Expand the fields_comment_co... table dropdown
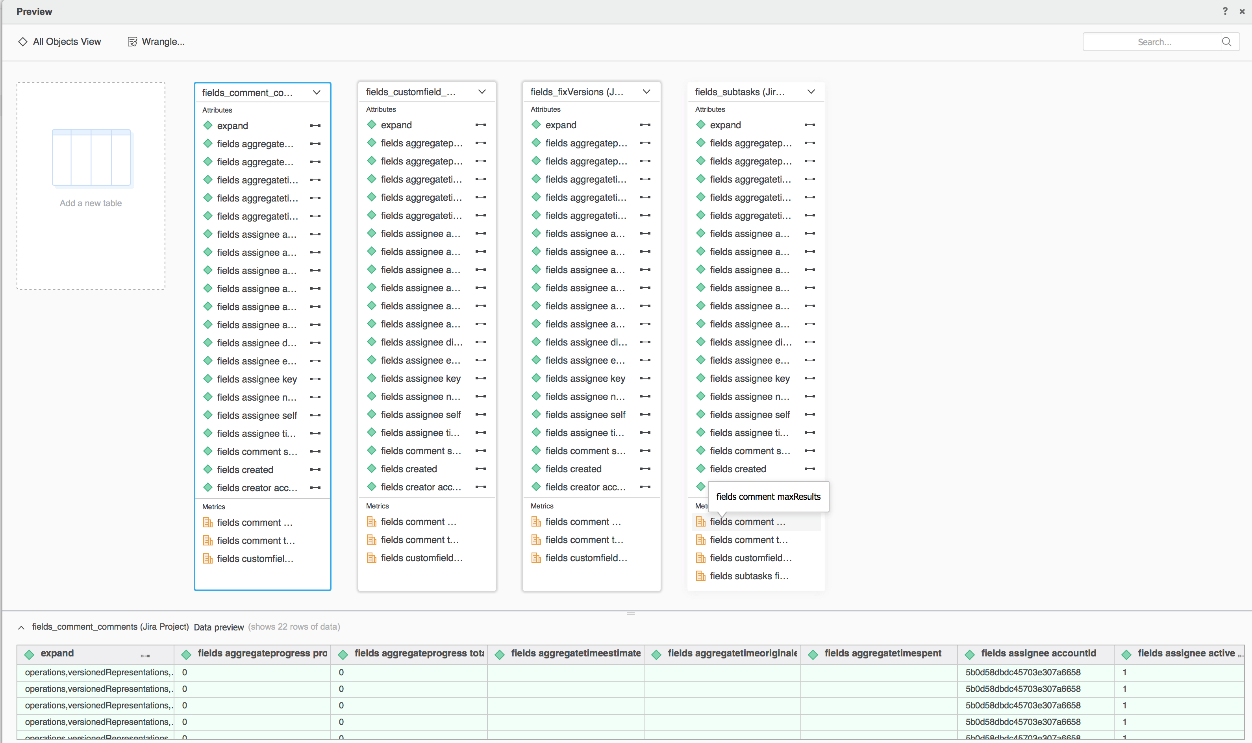The width and height of the screenshot is (1252, 743). coord(317,92)
